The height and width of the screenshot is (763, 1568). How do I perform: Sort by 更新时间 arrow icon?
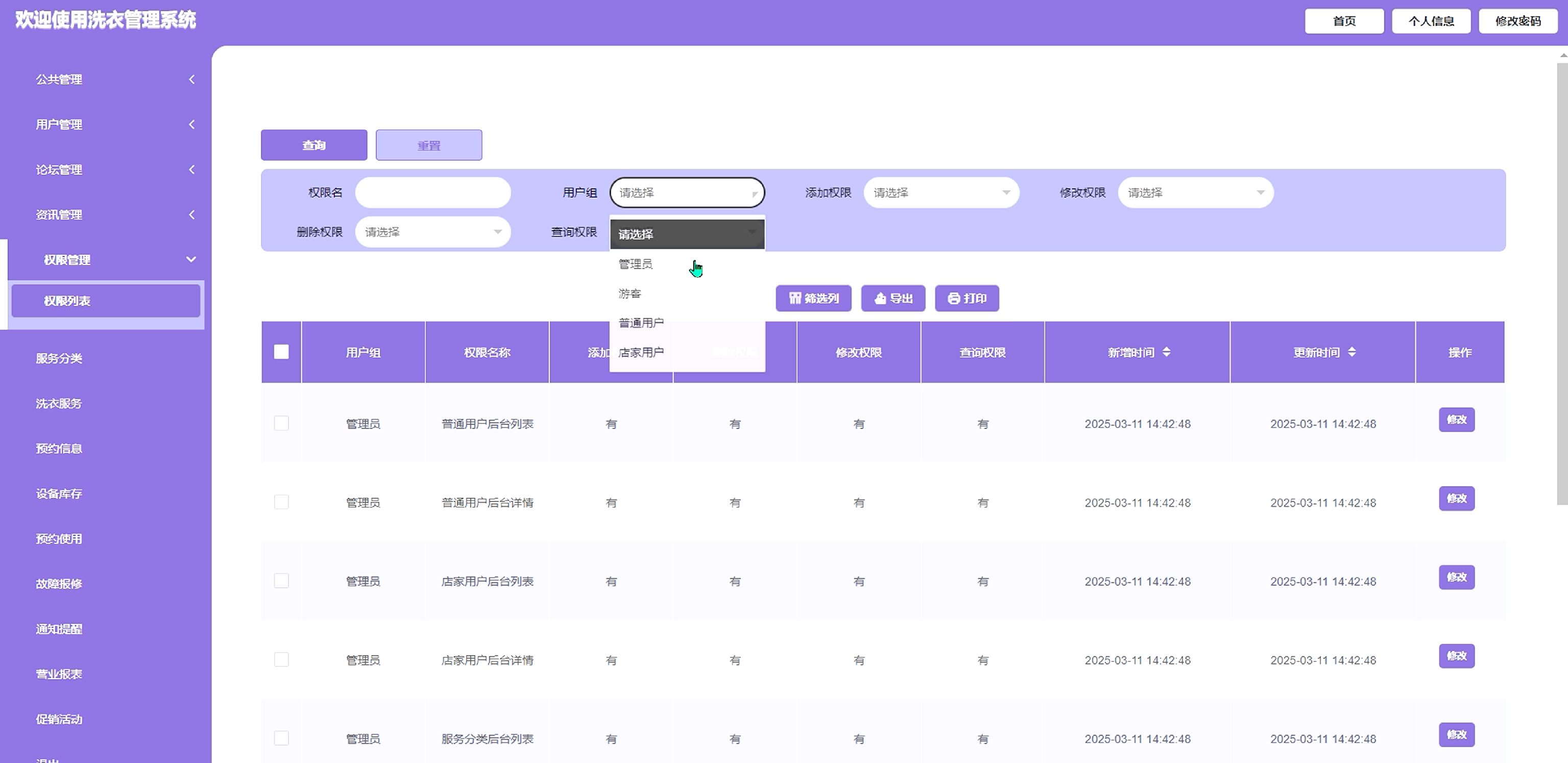[1352, 352]
